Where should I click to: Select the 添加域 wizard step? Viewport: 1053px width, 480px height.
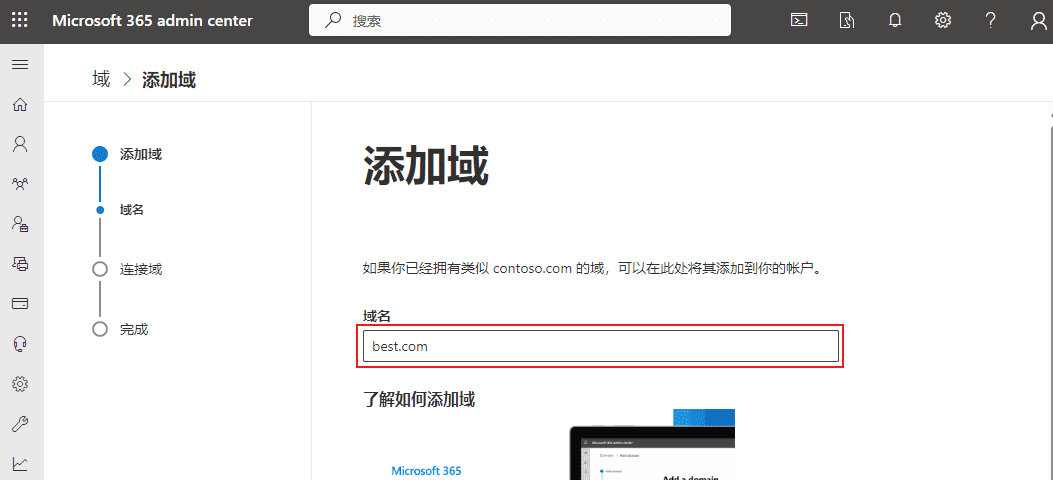pos(127,154)
